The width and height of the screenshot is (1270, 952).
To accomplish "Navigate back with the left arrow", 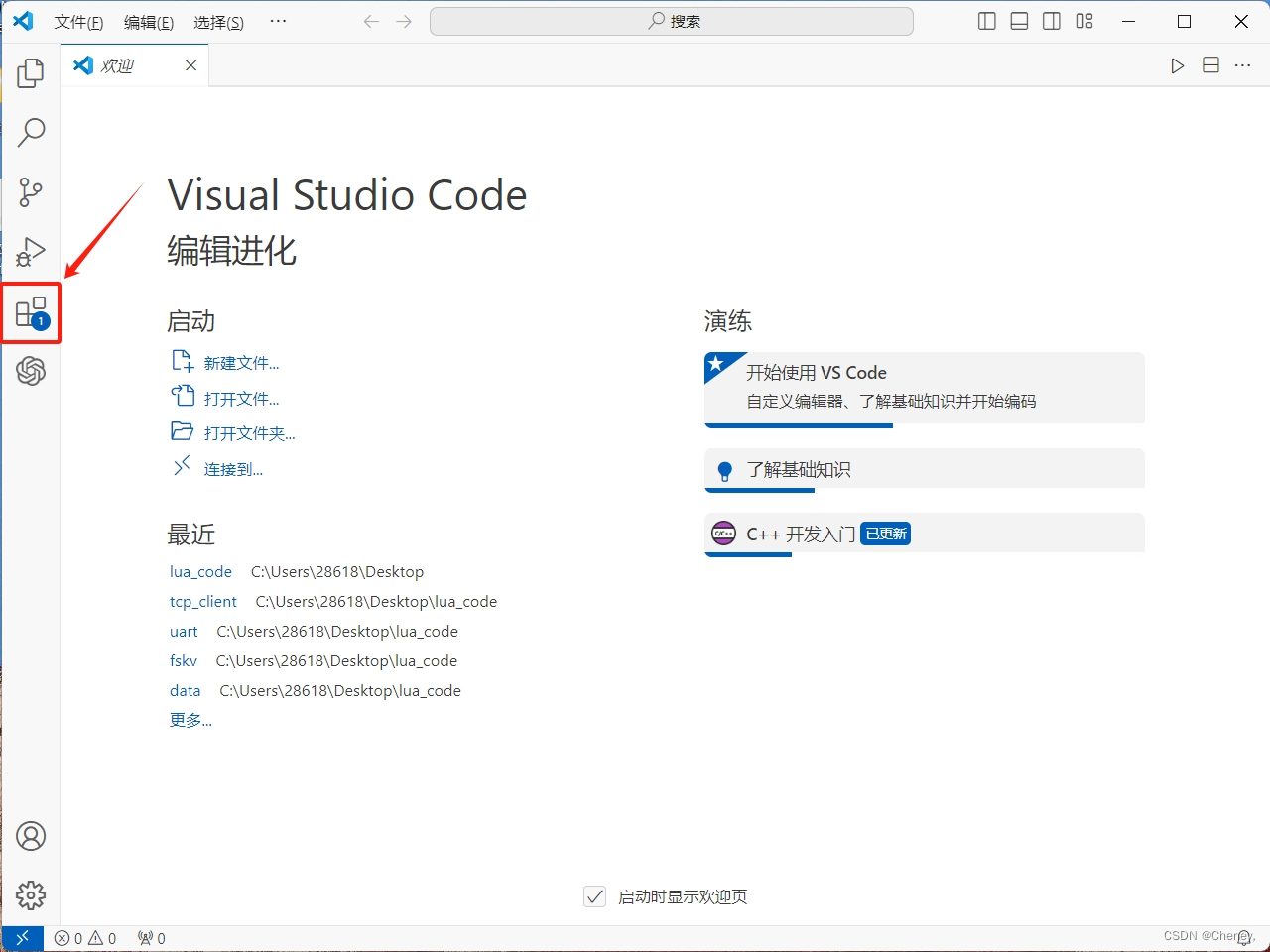I will pos(371,21).
